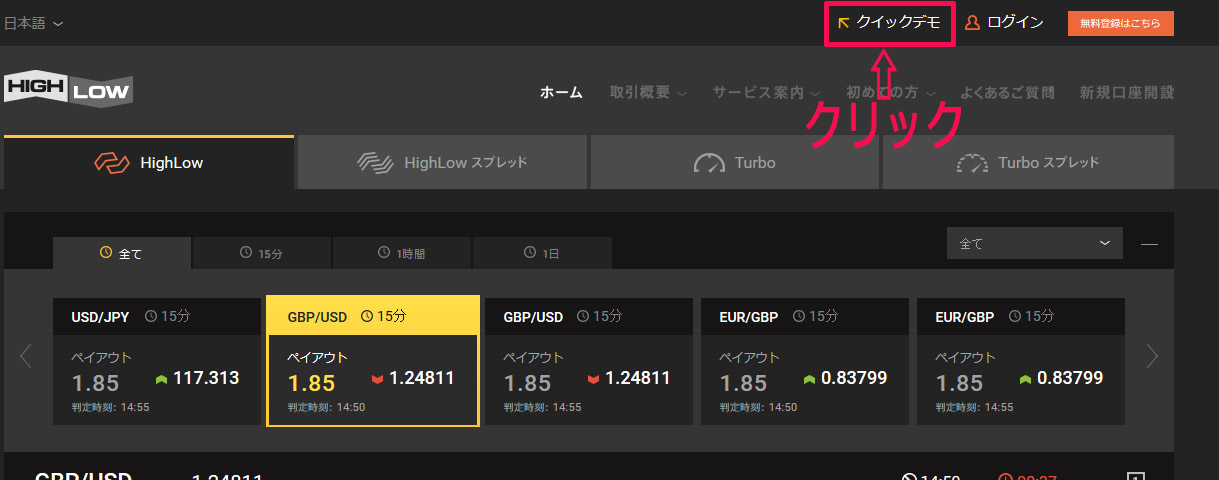Viewport: 1219px width, 480px height.
Task: Expand the 取引概要 menu
Action: coord(648,92)
